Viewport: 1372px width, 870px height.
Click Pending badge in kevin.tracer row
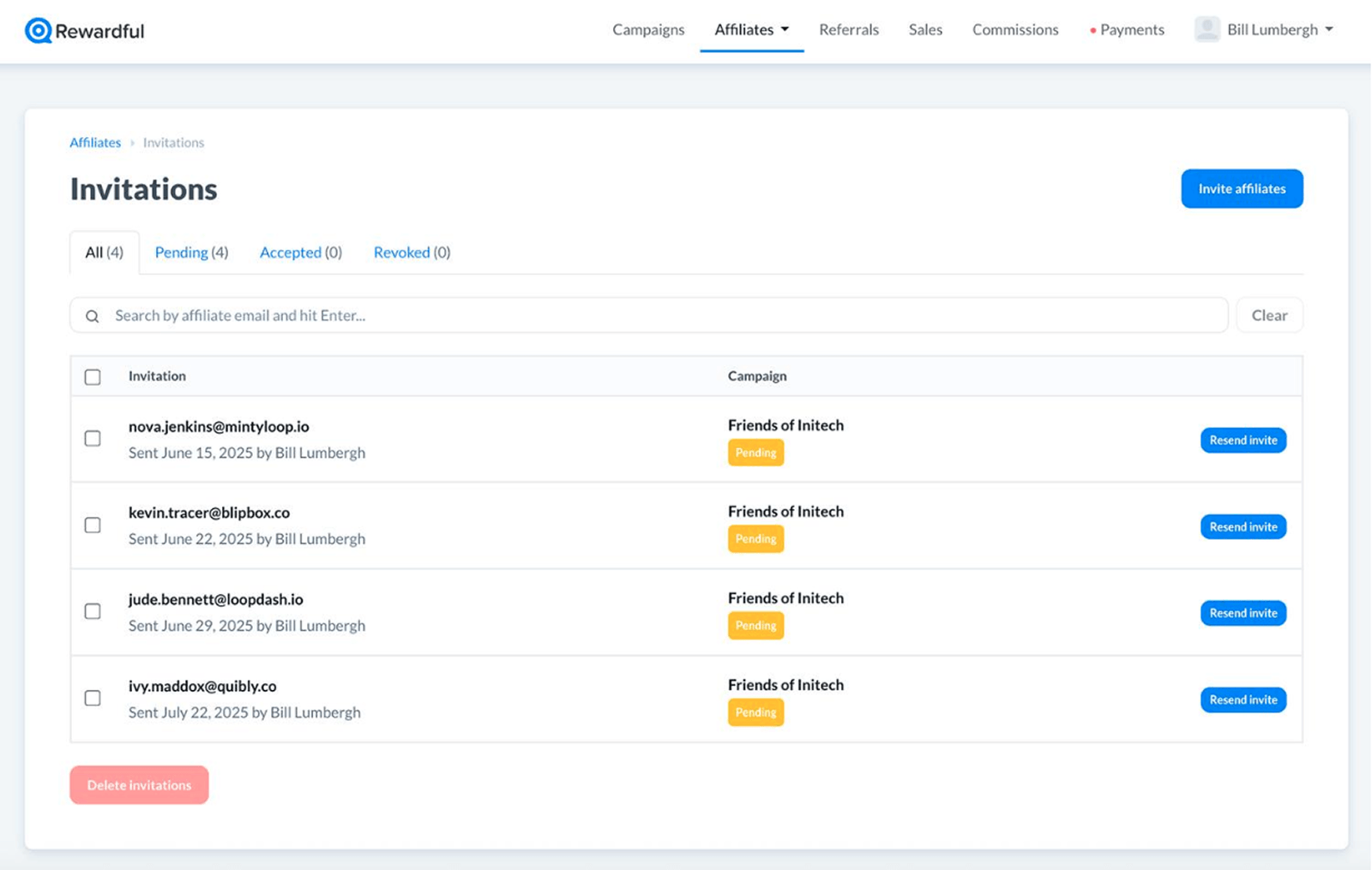pyautogui.click(x=755, y=539)
